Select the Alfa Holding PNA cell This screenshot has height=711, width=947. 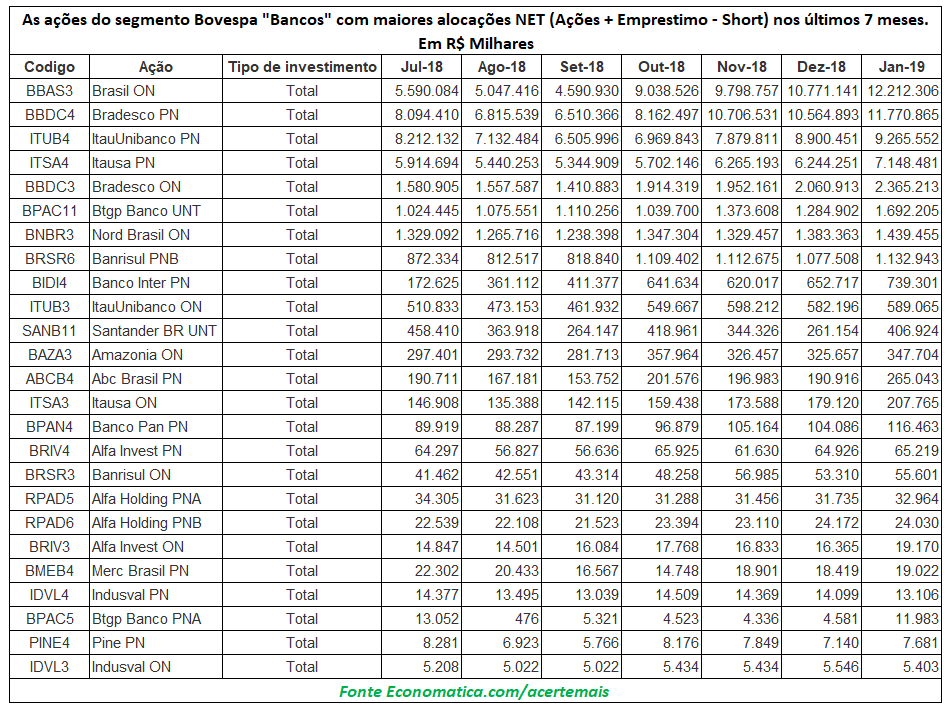click(156, 499)
